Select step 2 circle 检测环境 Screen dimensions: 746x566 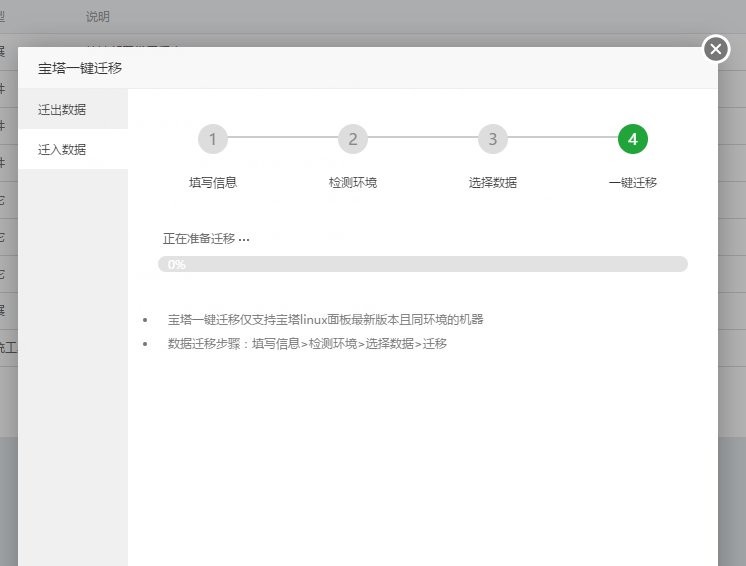353,139
